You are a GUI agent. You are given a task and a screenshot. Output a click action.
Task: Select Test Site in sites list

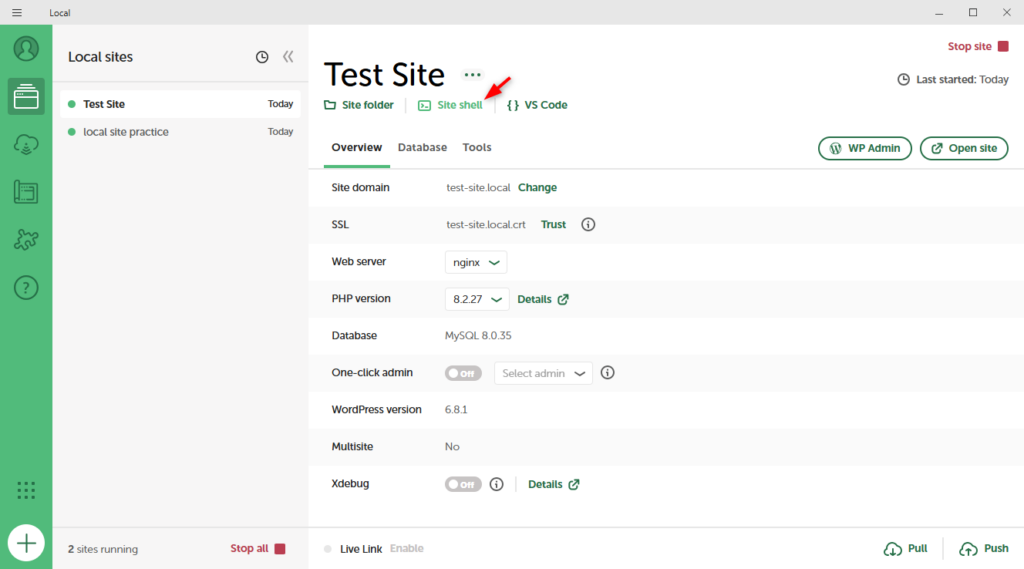click(180, 104)
